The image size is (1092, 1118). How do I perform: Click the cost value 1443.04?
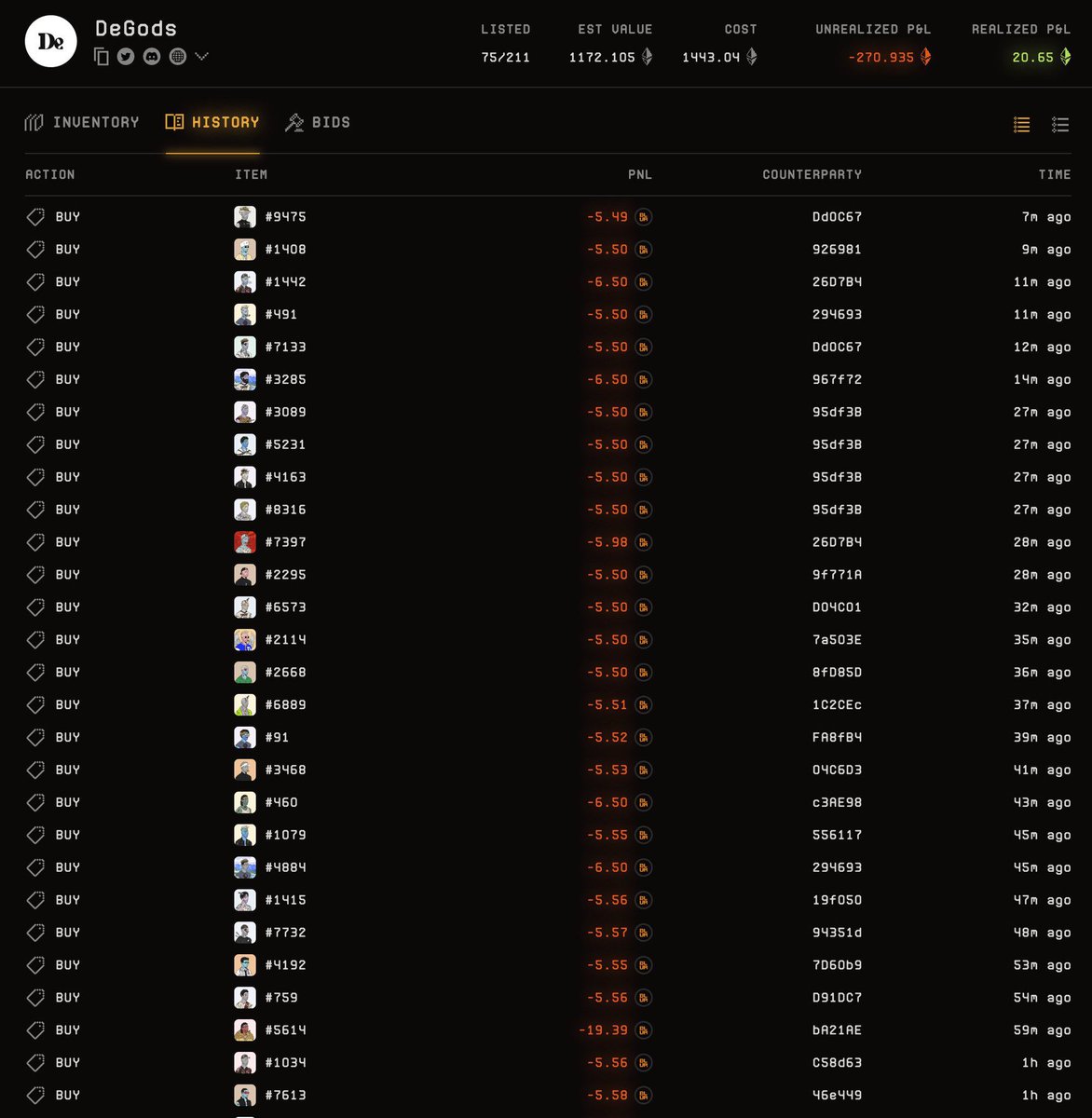pos(711,58)
